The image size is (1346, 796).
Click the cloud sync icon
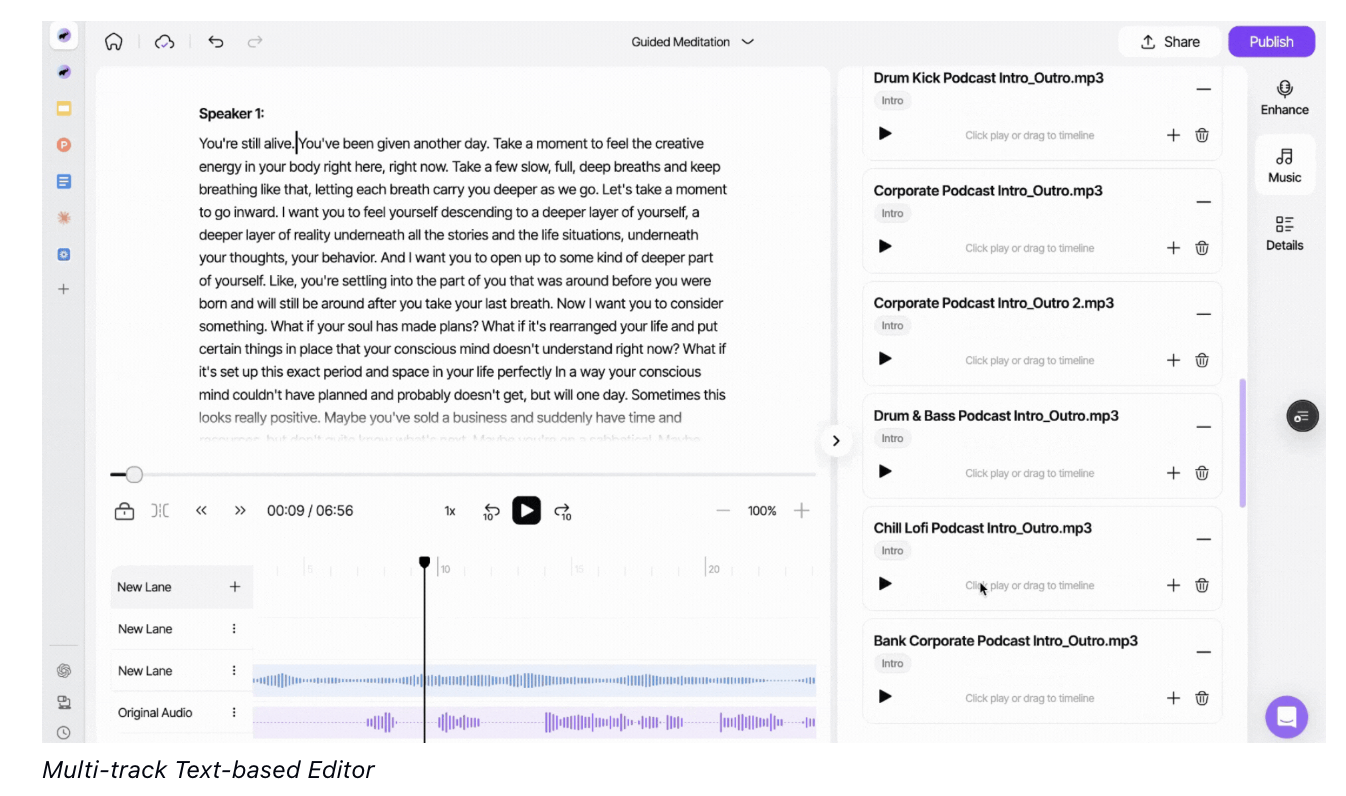(x=165, y=42)
